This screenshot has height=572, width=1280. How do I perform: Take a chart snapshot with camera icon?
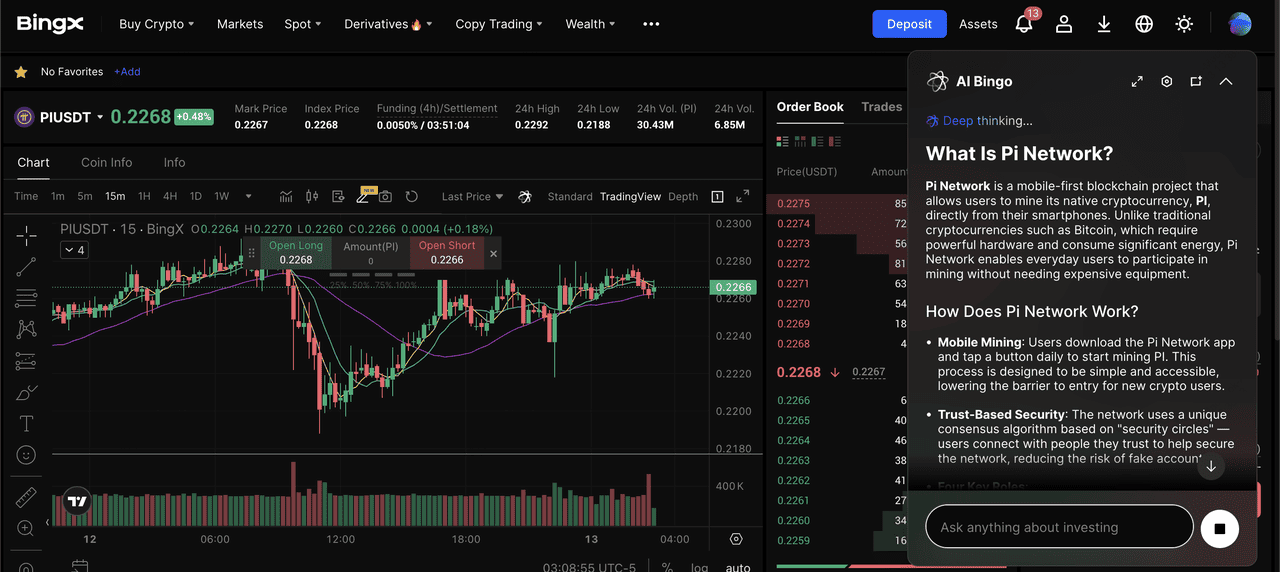click(385, 197)
